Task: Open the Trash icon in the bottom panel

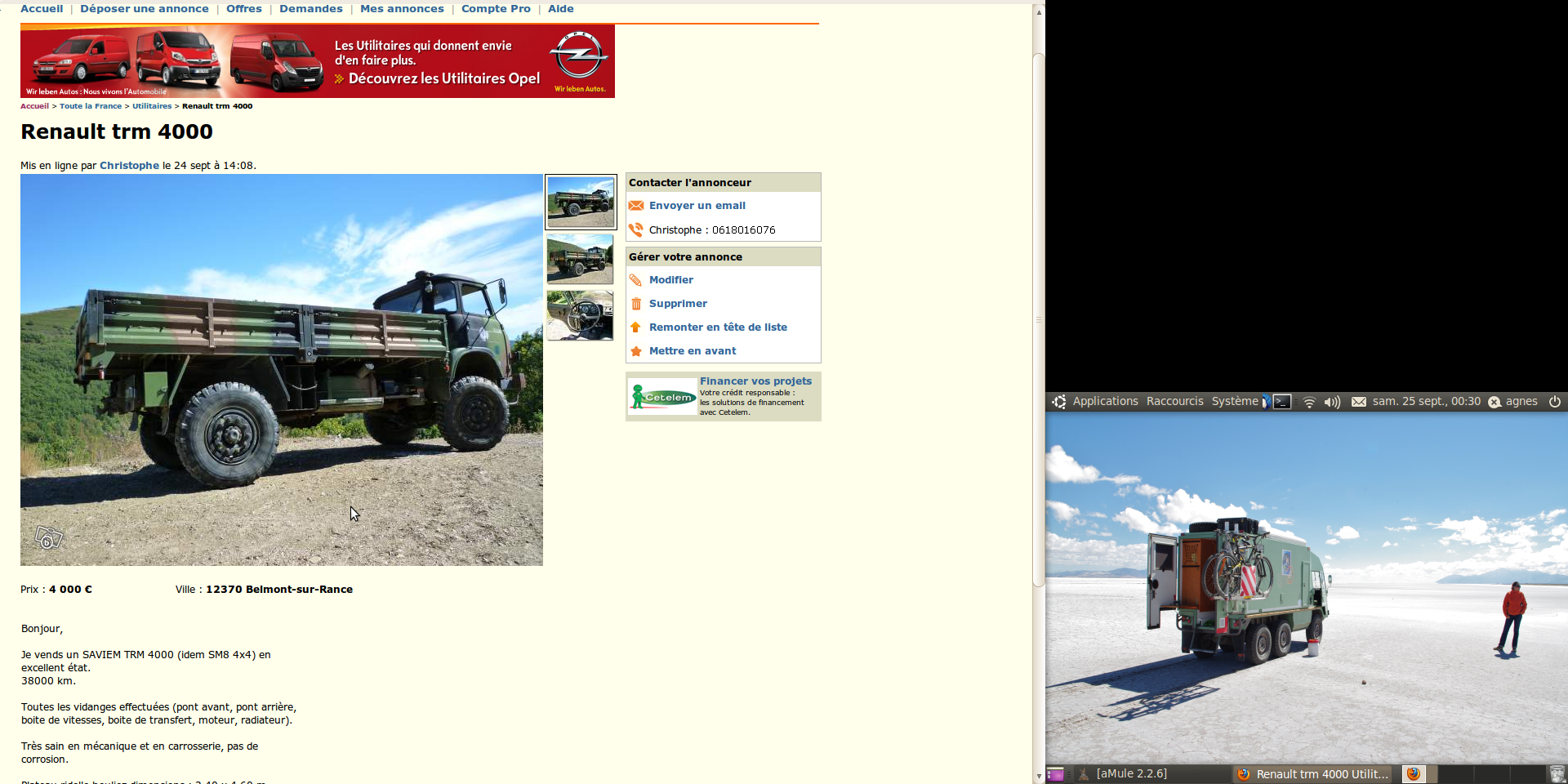Action: coord(1557,774)
